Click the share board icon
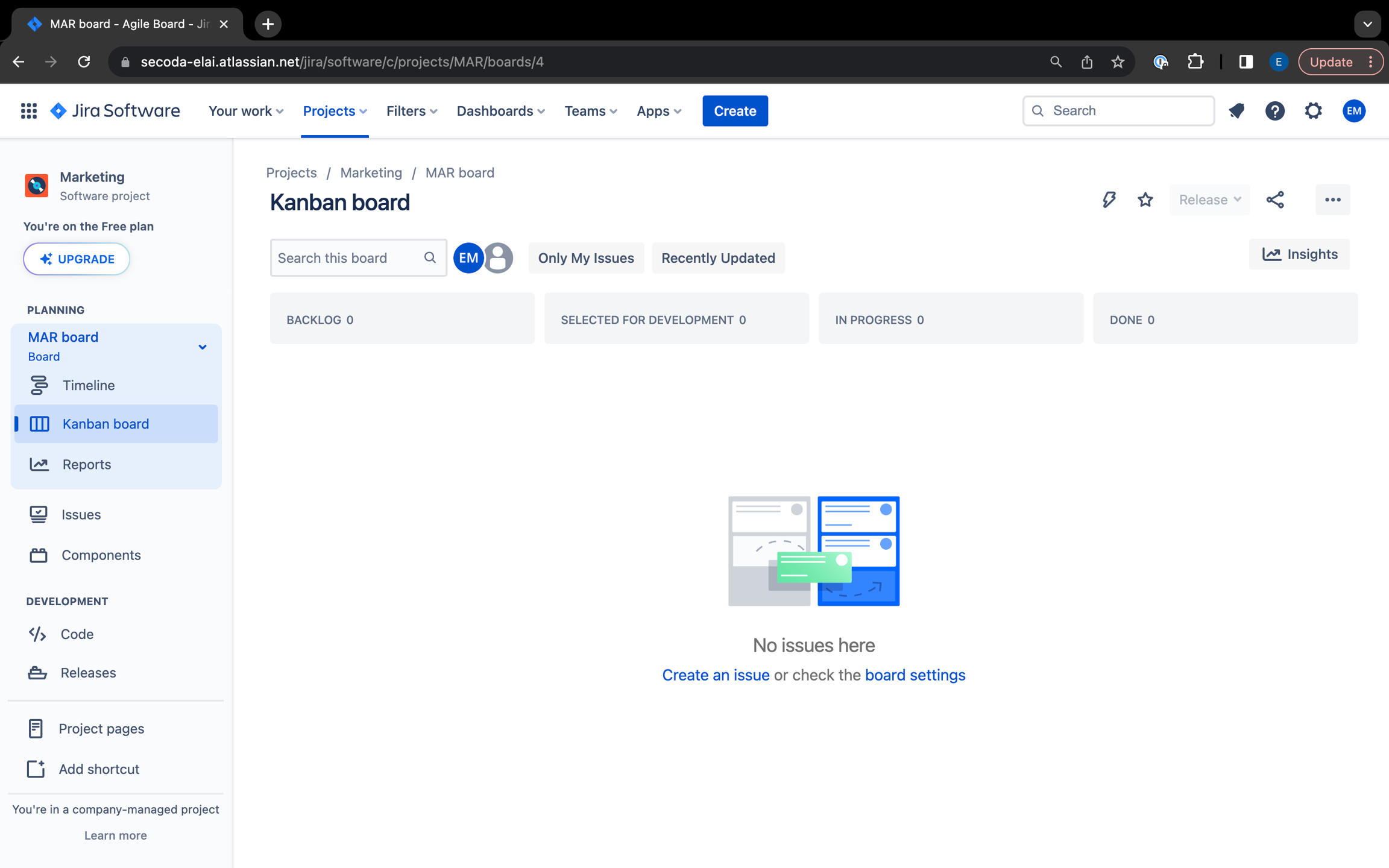1389x868 pixels. pos(1275,200)
